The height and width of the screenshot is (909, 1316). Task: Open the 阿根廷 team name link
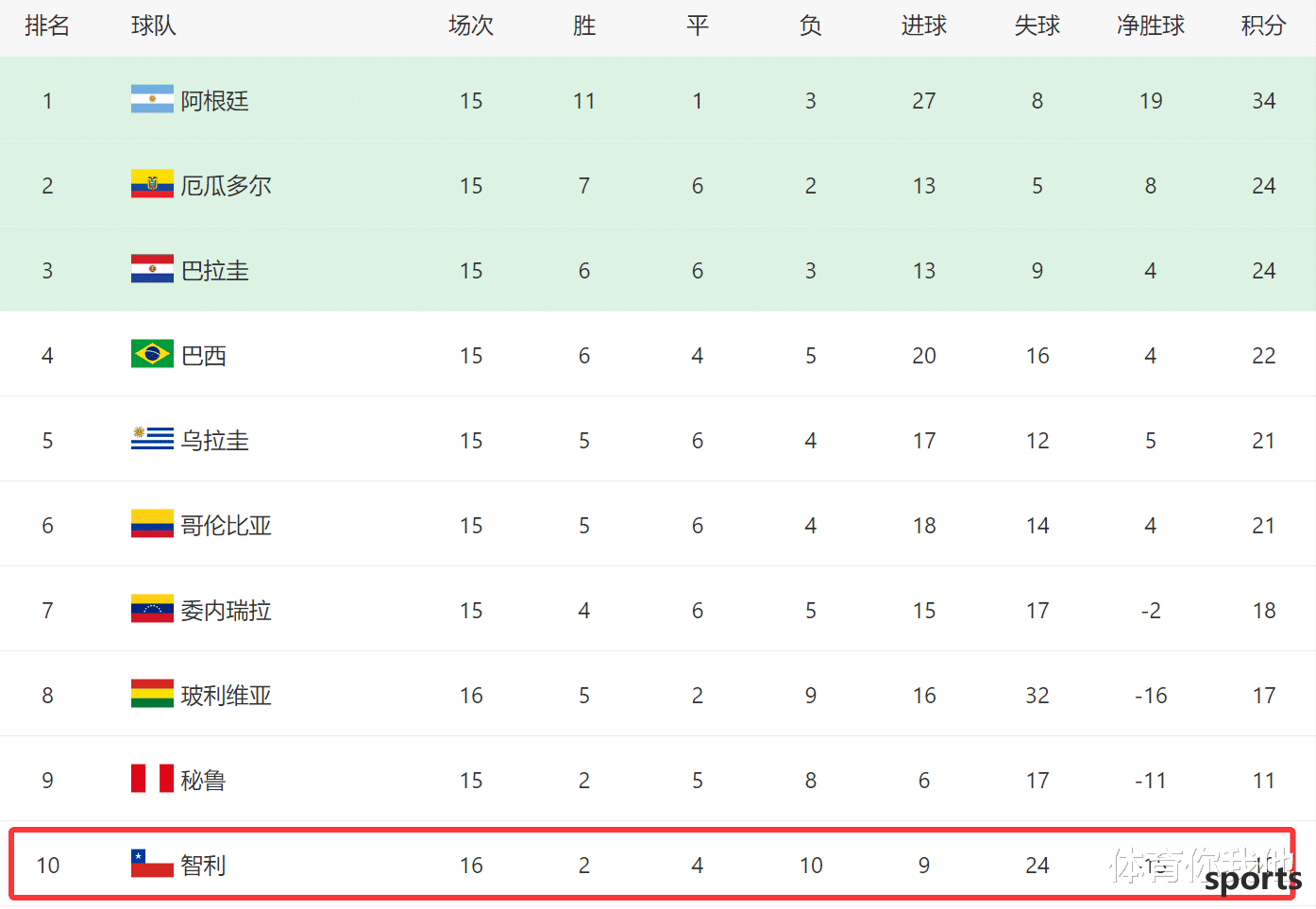[x=215, y=101]
